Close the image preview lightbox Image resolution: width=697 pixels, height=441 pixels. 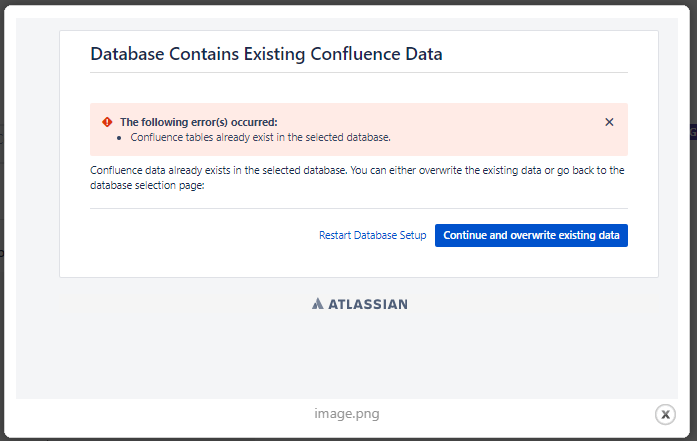pos(665,414)
